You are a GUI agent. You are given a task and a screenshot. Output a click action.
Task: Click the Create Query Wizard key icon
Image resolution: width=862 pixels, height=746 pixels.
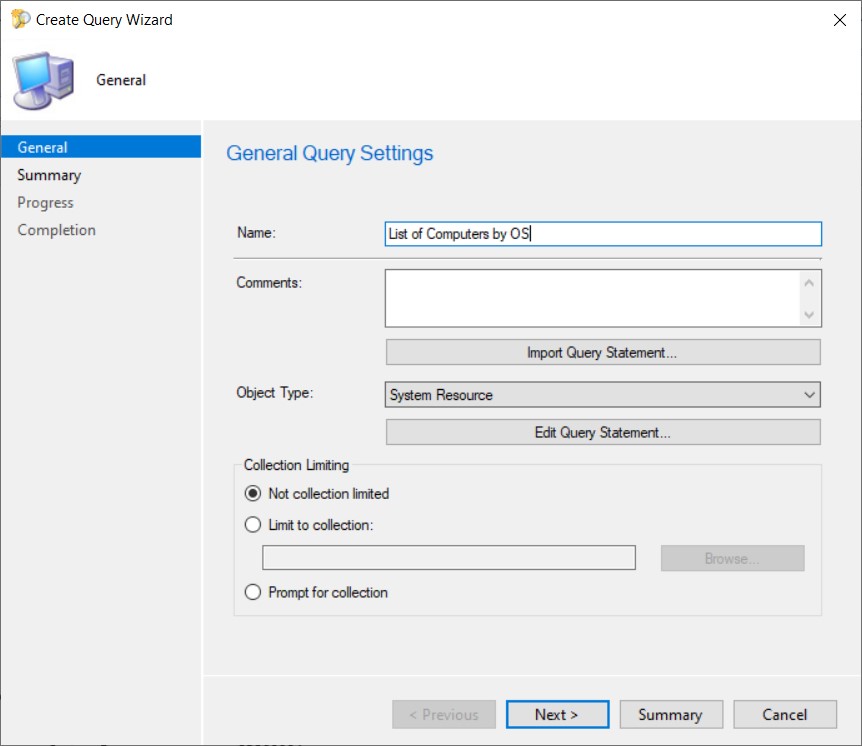[x=17, y=19]
